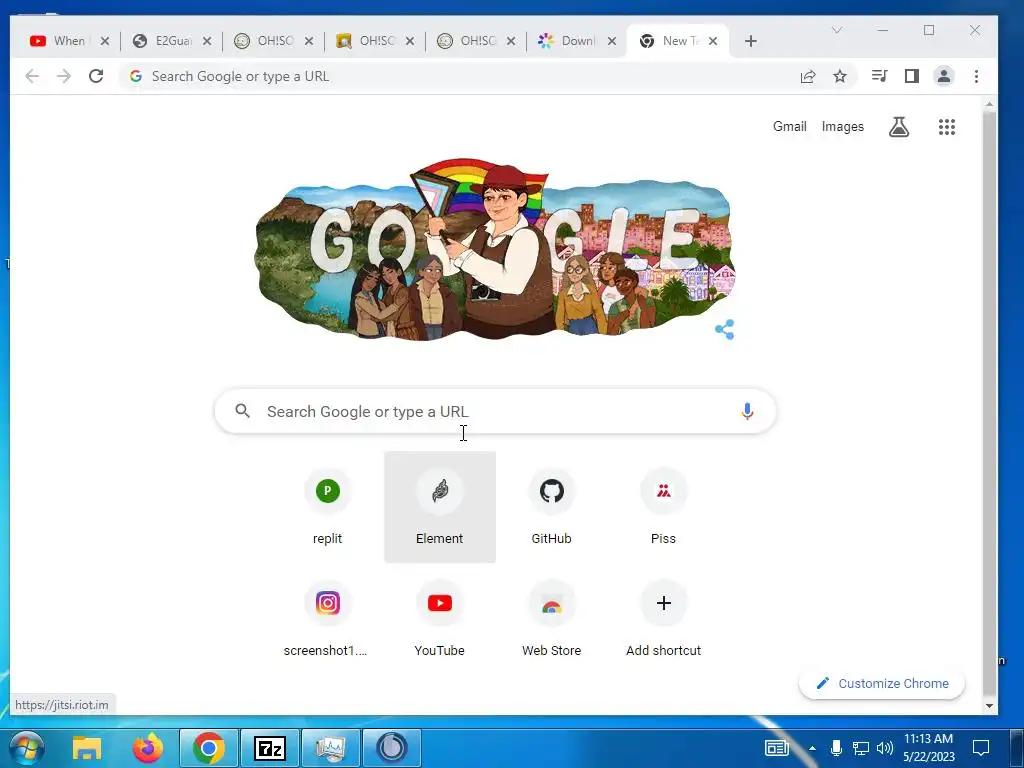Screen dimensions: 1024x768
Task: Click the doodle share icon
Action: tap(724, 329)
